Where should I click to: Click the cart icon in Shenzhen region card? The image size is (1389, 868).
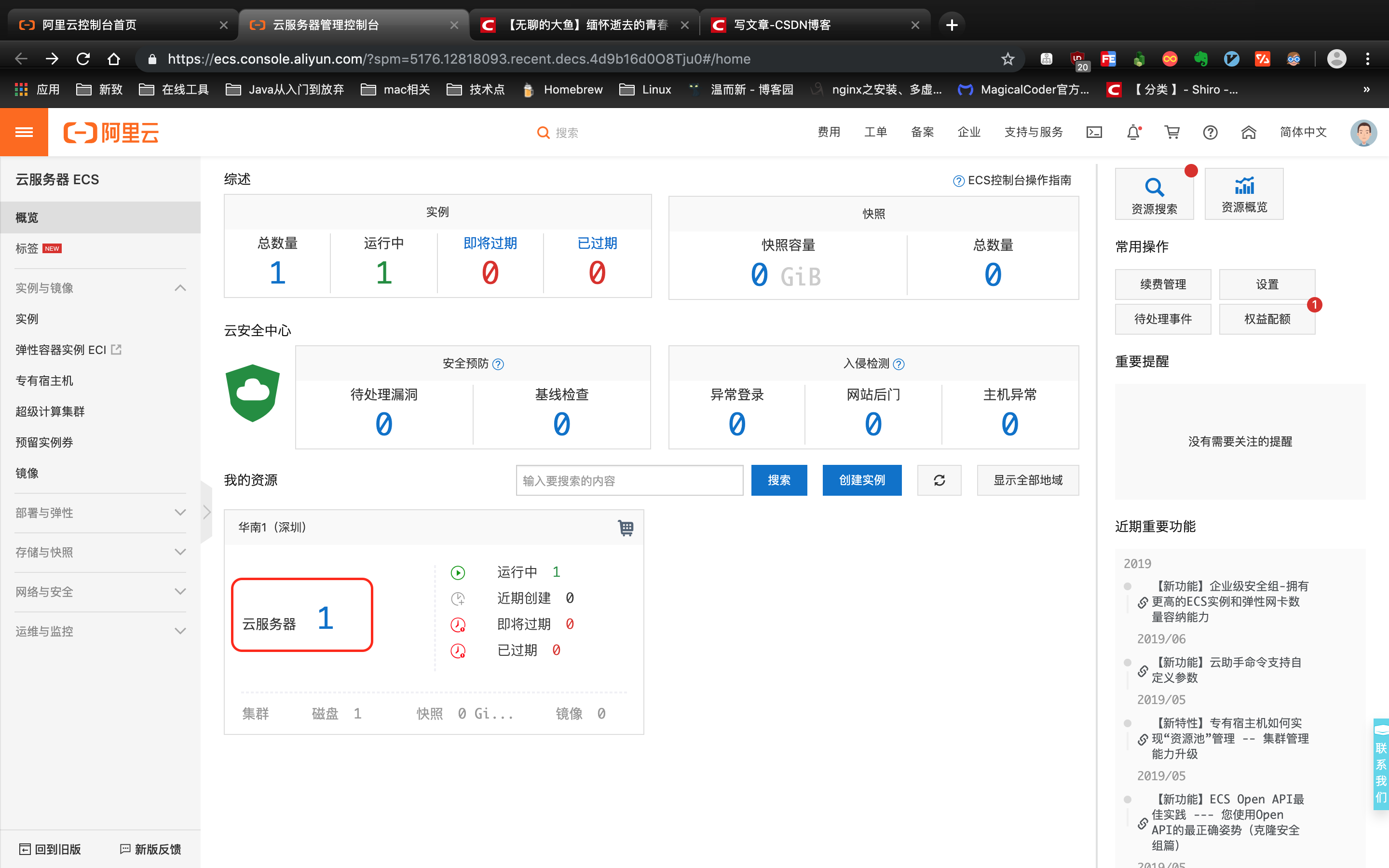[x=626, y=528]
